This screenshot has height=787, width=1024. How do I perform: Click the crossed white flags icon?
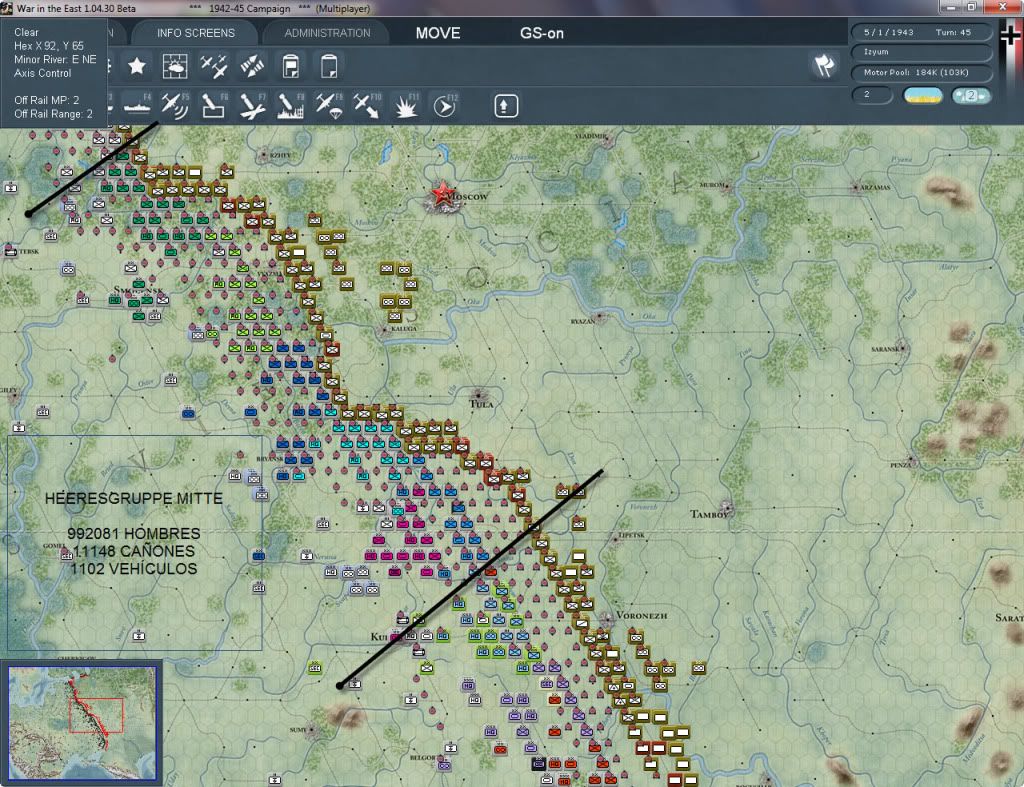tap(824, 65)
